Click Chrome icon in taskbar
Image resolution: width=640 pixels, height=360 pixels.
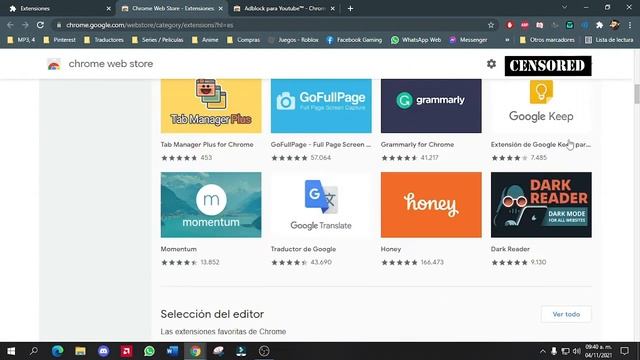196,351
